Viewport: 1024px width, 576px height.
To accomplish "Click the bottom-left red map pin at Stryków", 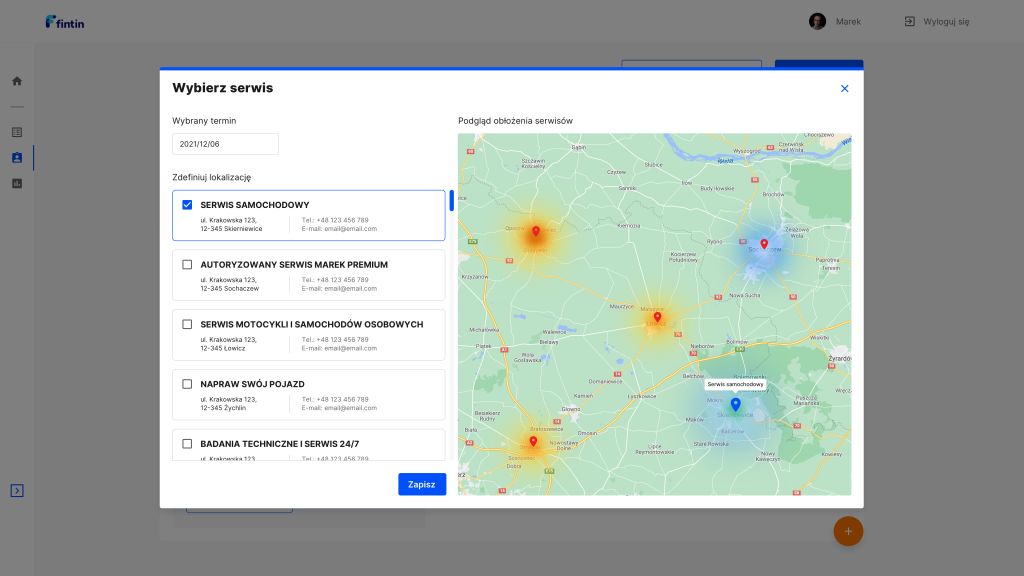I will tap(534, 442).
